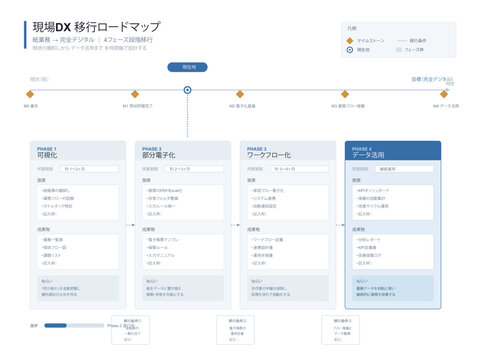This screenshot has height=360, width=480.
Task: Click KPIダッシュボード in the PHASE 4 施策 list
Action: (372, 190)
